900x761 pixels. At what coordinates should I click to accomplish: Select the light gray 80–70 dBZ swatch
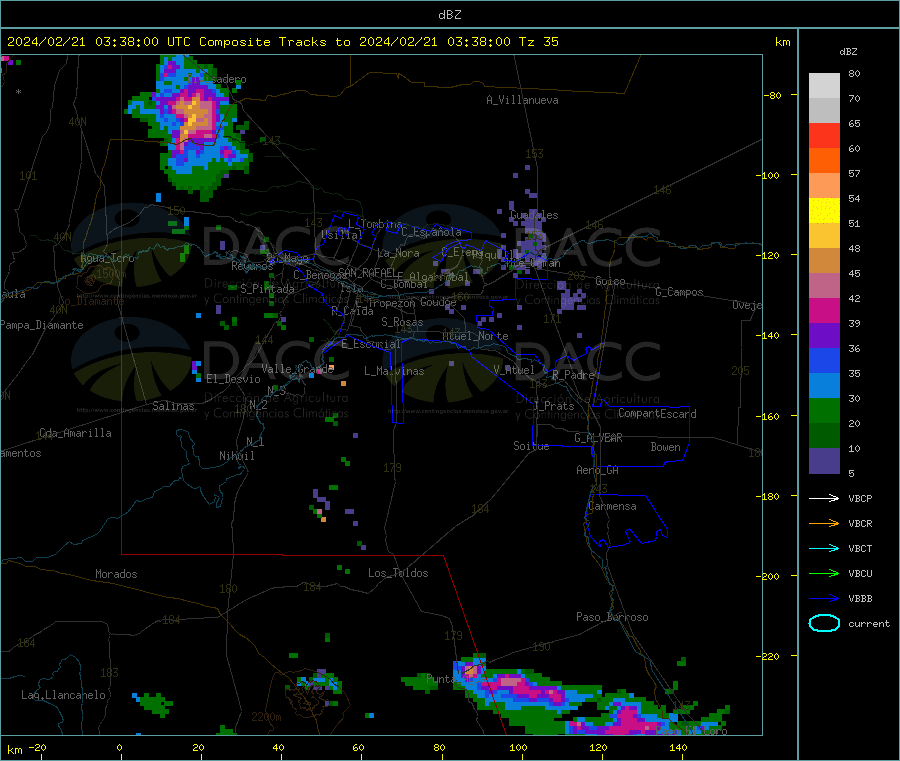pos(824,86)
